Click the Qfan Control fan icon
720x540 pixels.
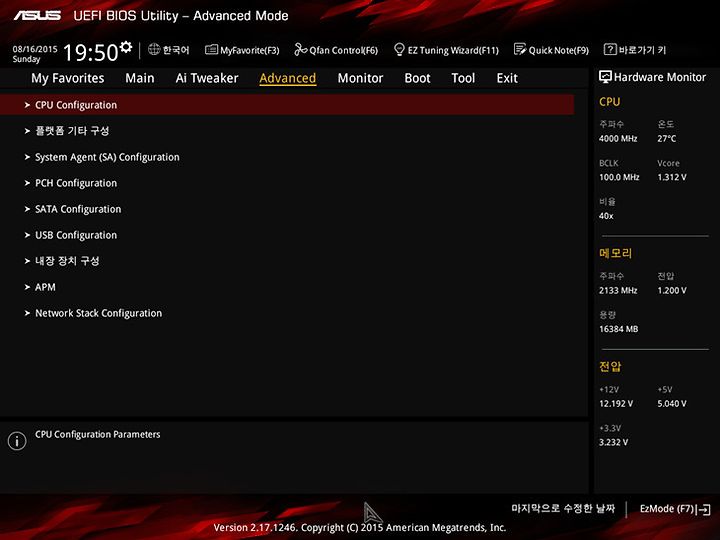click(300, 49)
